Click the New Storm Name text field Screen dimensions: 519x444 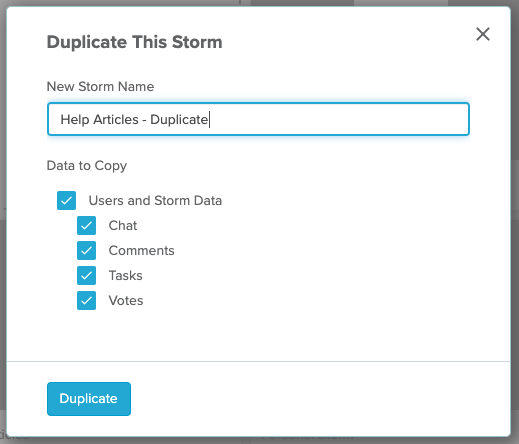click(258, 119)
